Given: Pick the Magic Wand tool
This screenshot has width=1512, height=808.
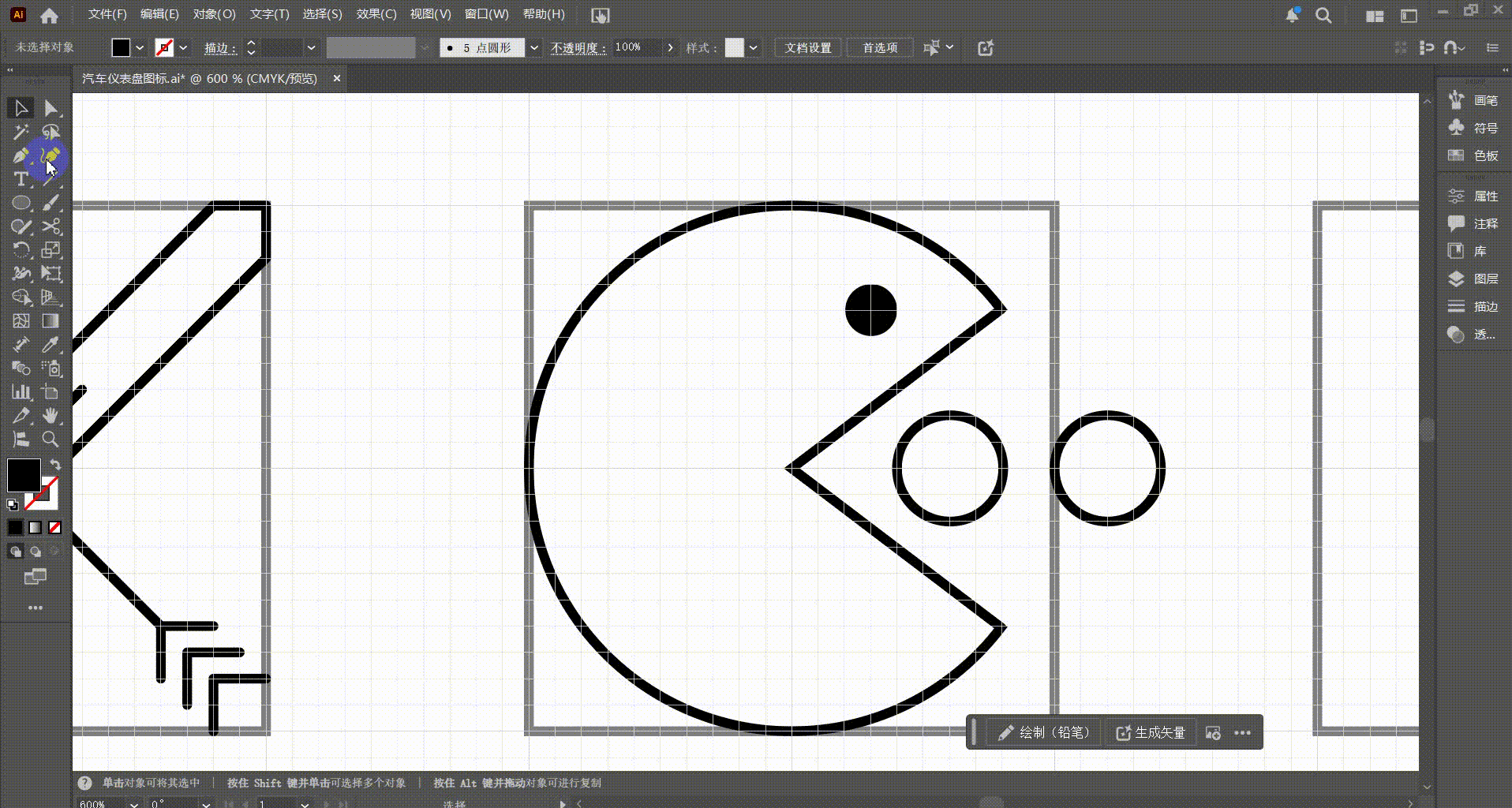Looking at the screenshot, I should coord(21,132).
